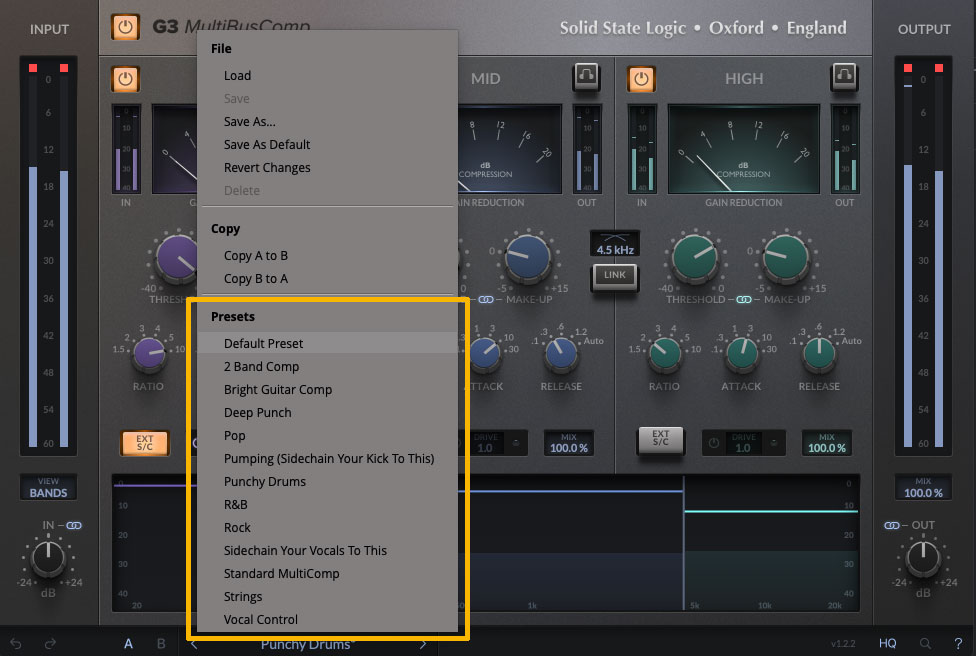Image resolution: width=976 pixels, height=656 pixels.
Task: Toggle the master plugin power button
Action: coord(126,27)
